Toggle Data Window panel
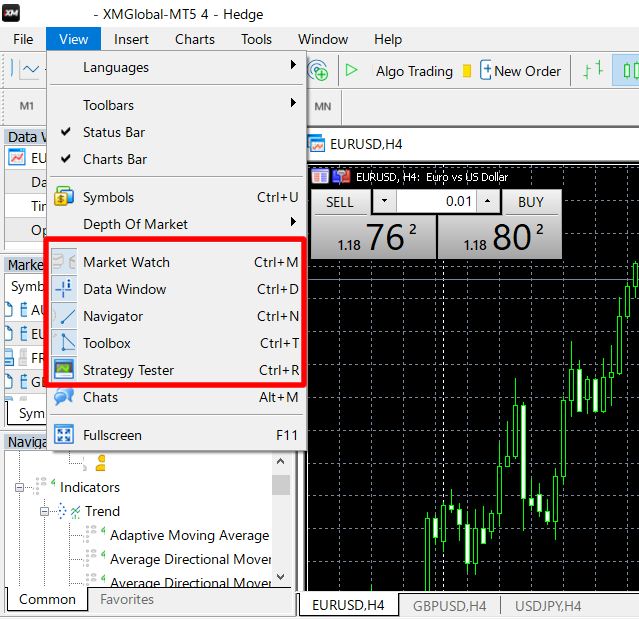639x619 pixels. coord(177,289)
